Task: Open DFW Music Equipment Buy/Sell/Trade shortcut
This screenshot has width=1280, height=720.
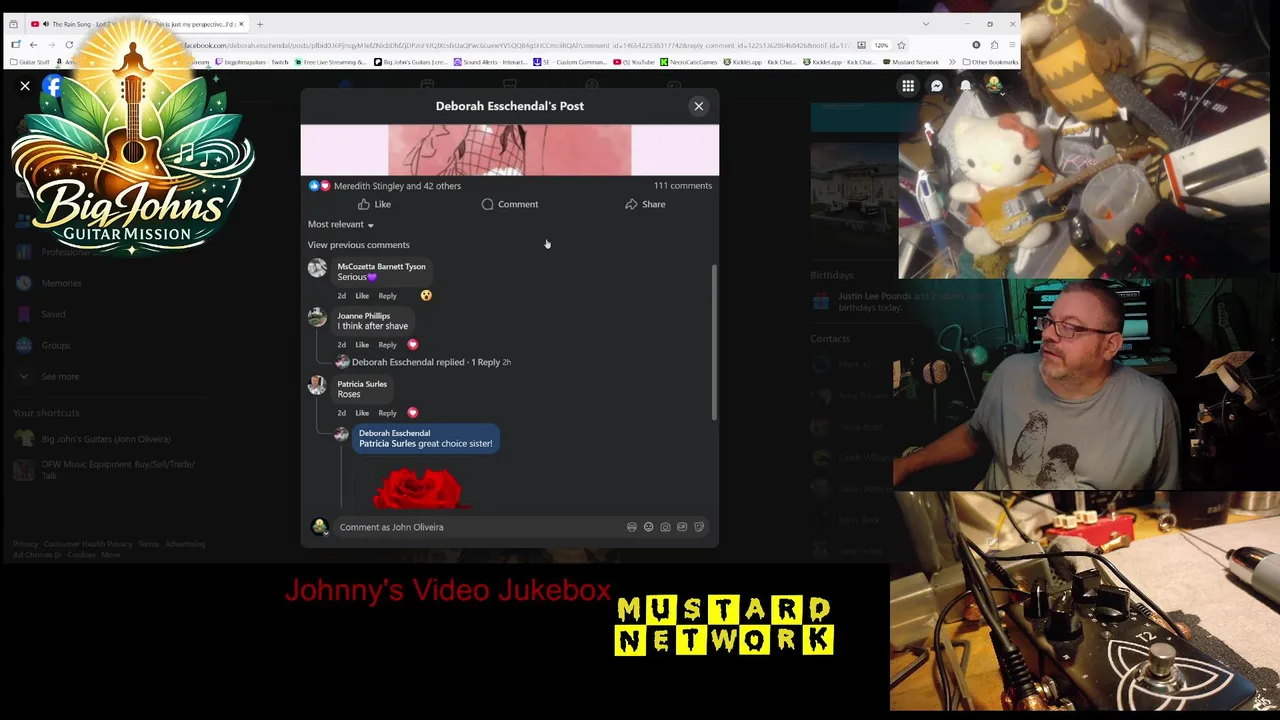Action: 106,470
